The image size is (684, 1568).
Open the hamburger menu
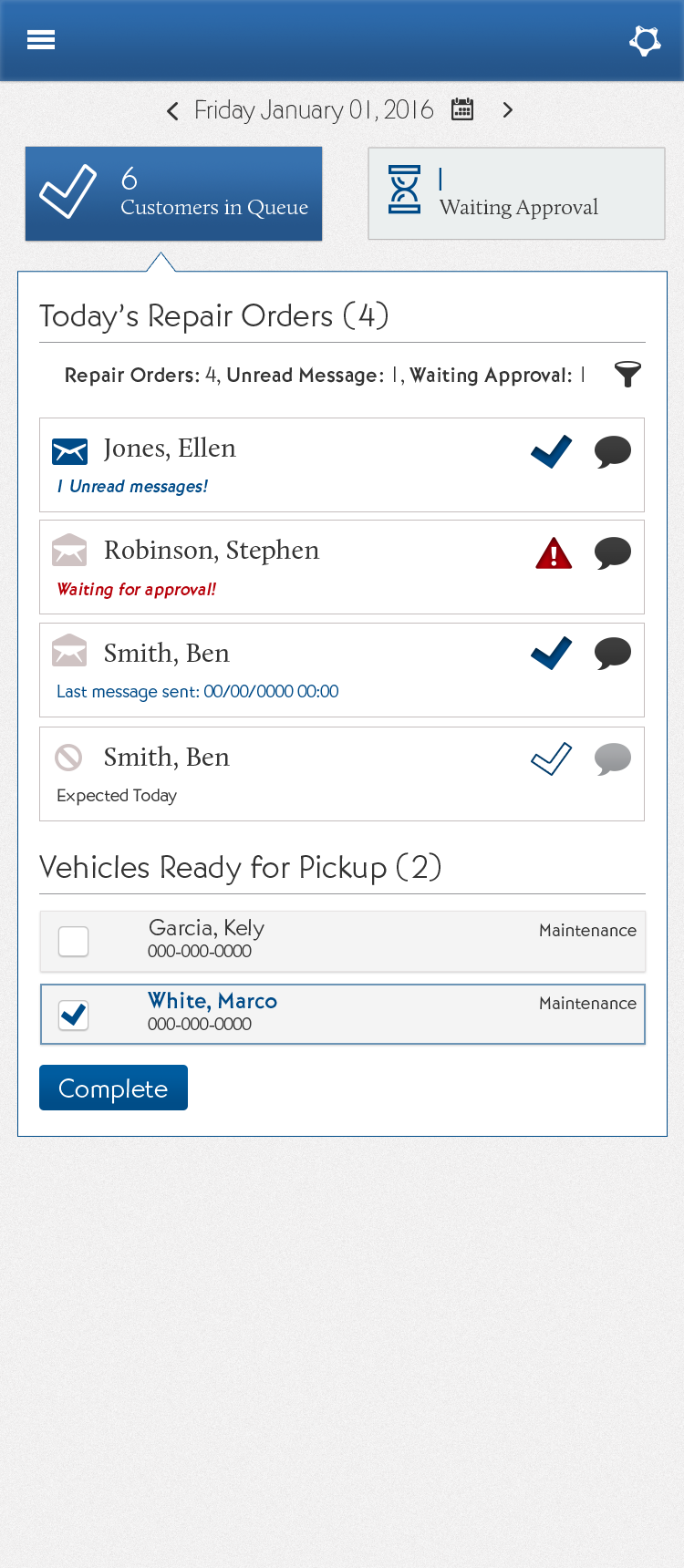click(41, 40)
